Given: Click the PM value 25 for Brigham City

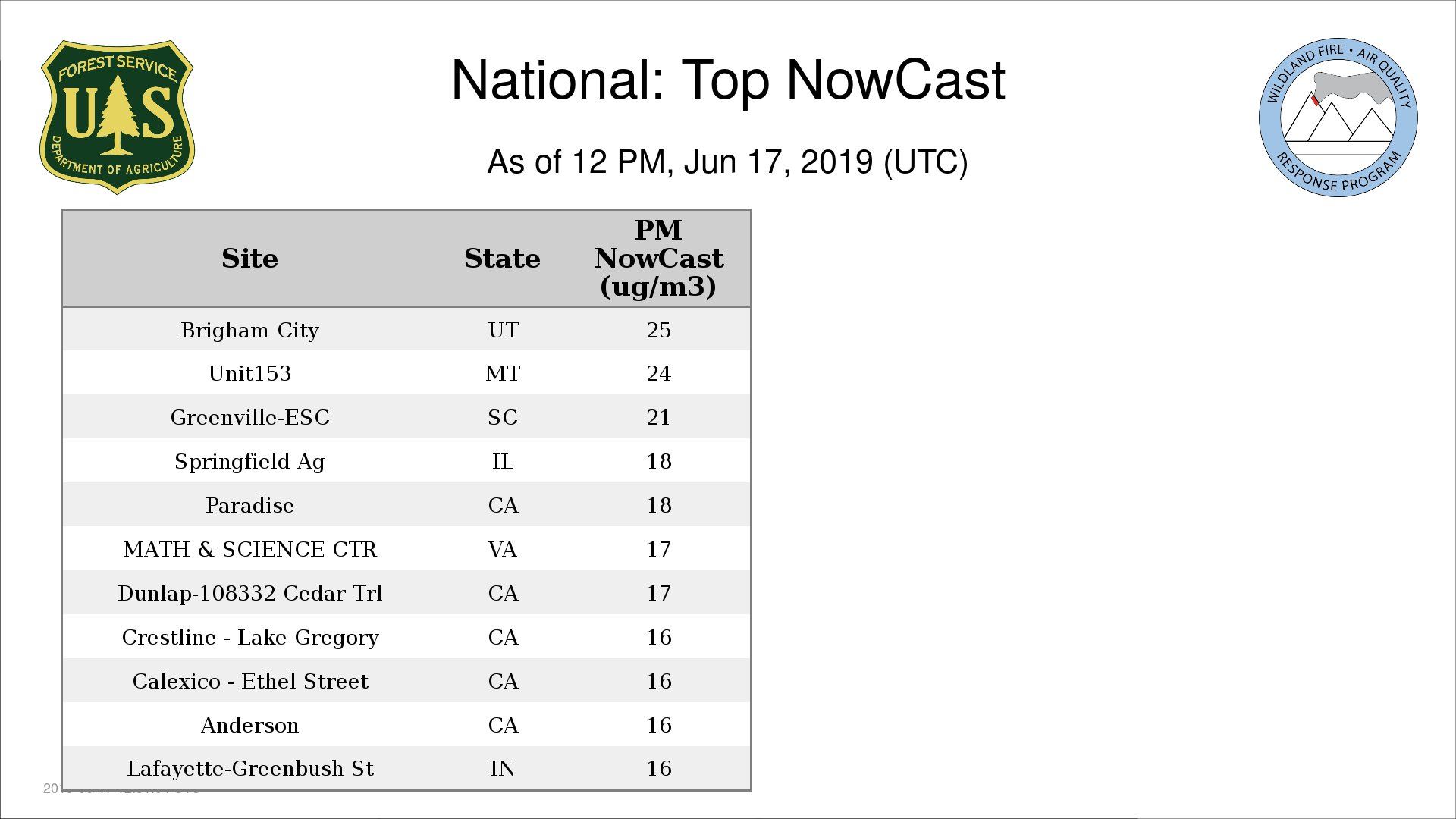Looking at the screenshot, I should point(658,331).
